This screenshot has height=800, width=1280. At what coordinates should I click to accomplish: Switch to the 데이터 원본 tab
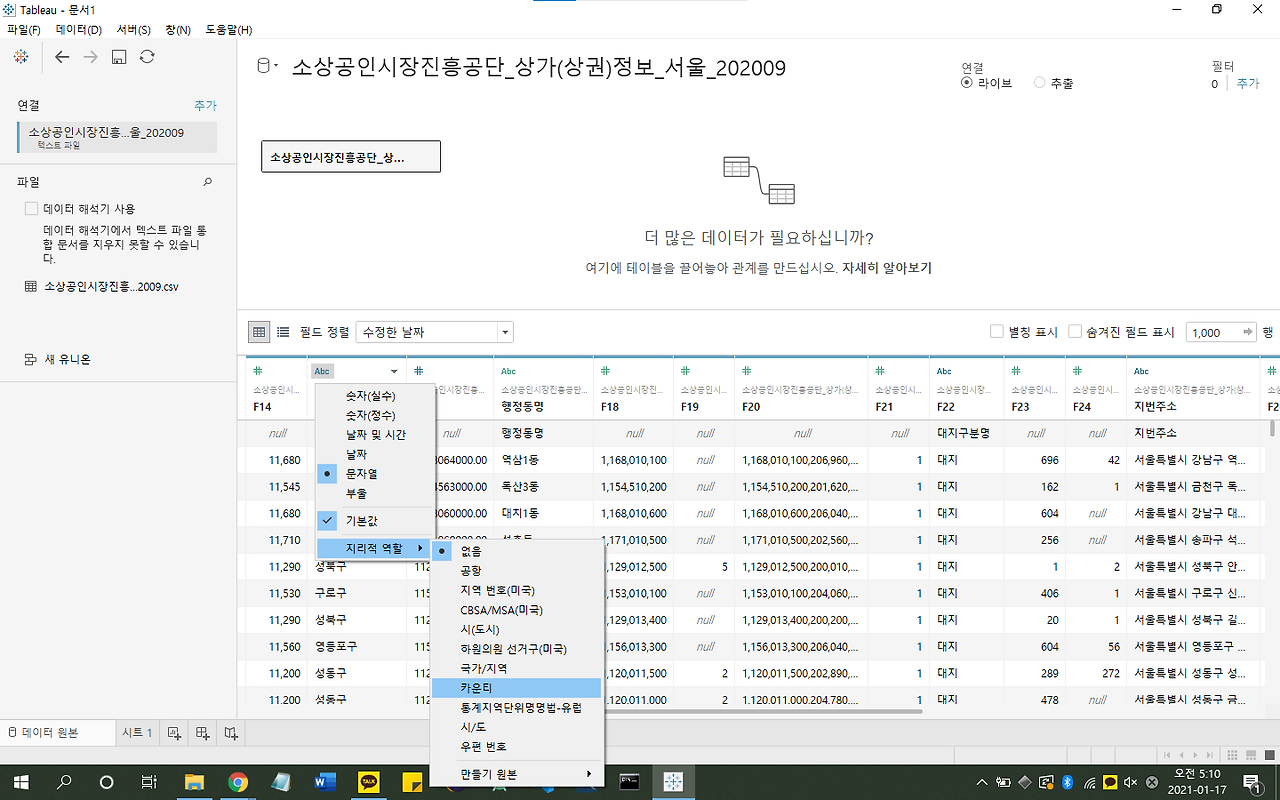click(57, 733)
